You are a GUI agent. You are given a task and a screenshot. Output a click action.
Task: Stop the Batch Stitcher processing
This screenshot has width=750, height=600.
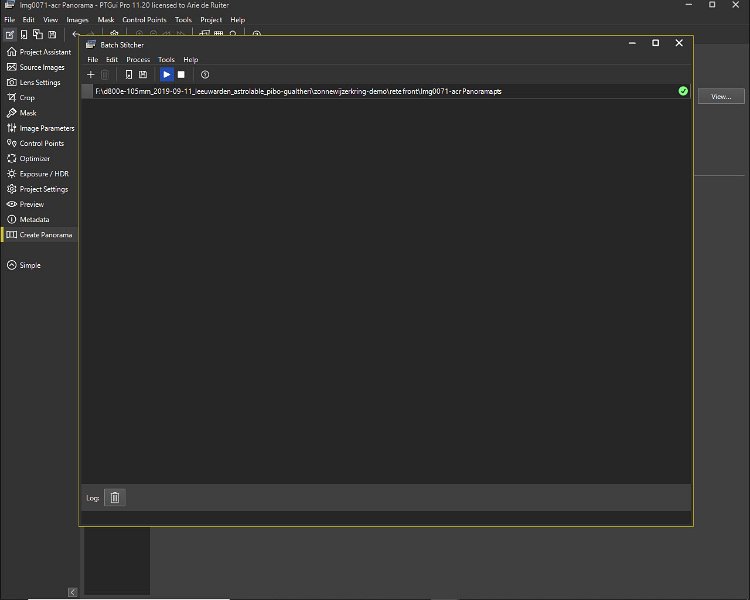pyautogui.click(x=181, y=75)
